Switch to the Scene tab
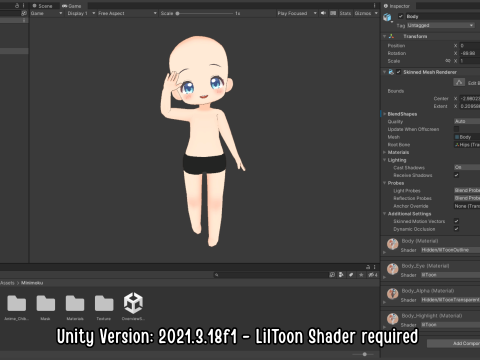This screenshot has height=360, width=480. (42, 6)
